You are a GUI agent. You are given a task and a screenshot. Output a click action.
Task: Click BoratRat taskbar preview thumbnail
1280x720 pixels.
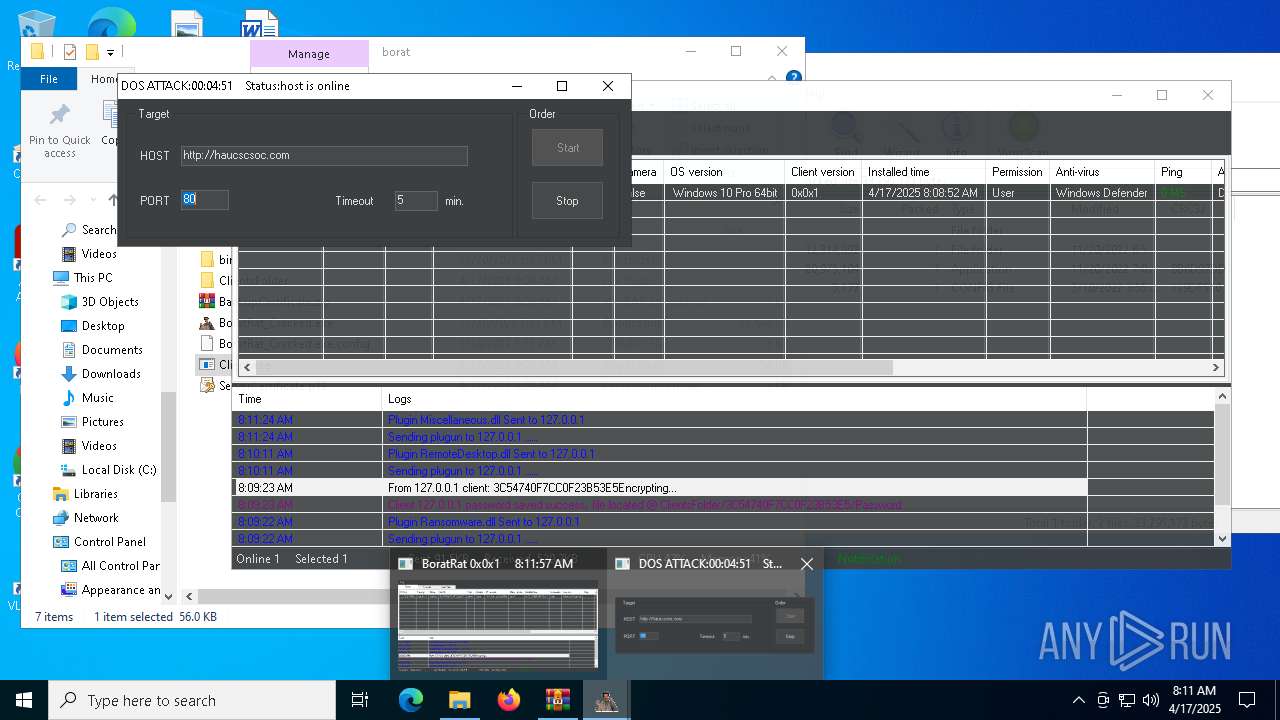pyautogui.click(x=498, y=628)
